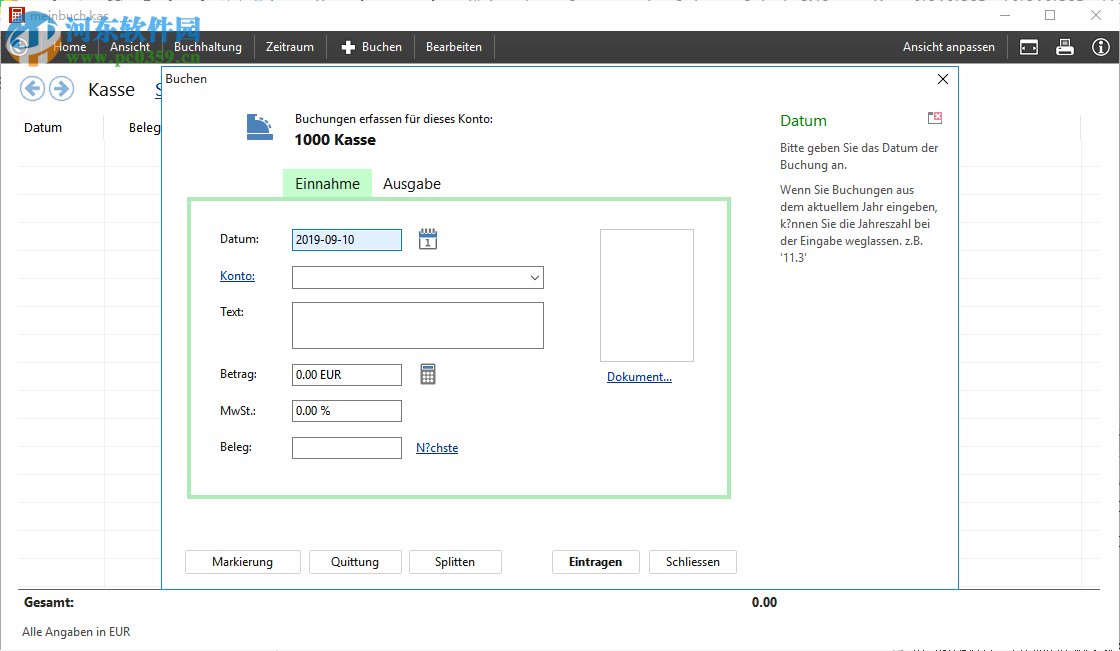Click the print icon in toolbar
This screenshot has height=651, width=1120.
(1065, 47)
